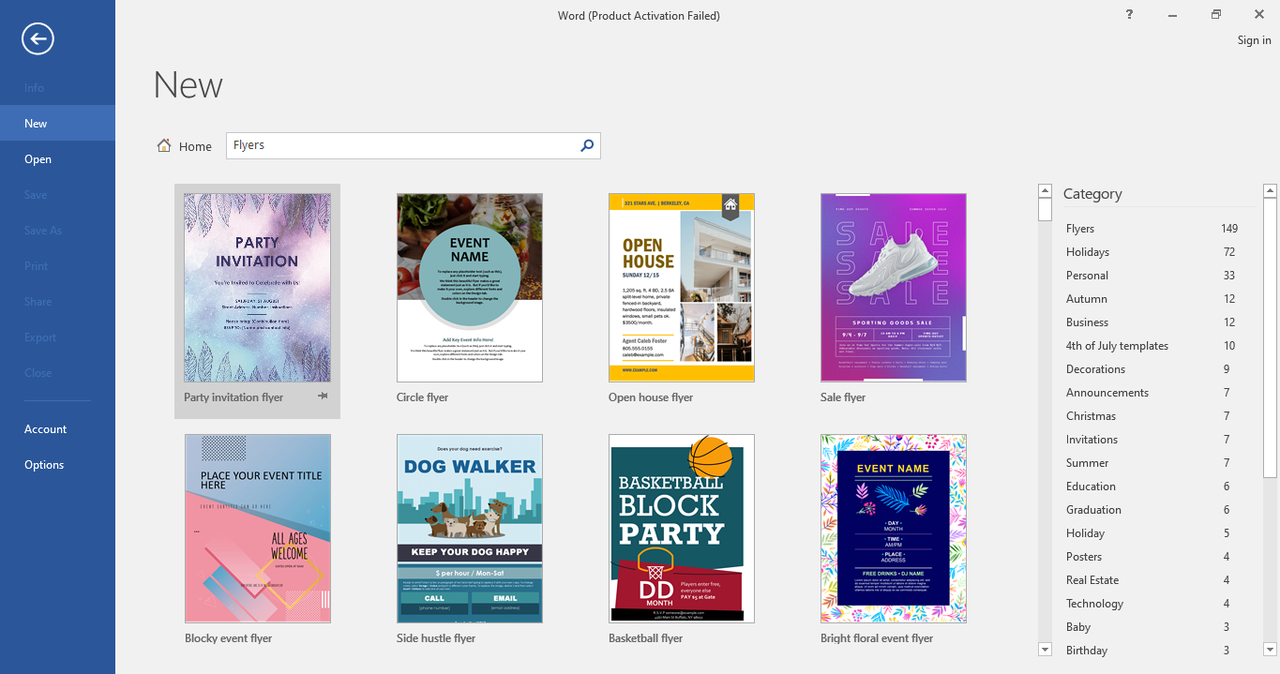1280x674 pixels.
Task: Restore down the Word window
Action: (x=1216, y=15)
